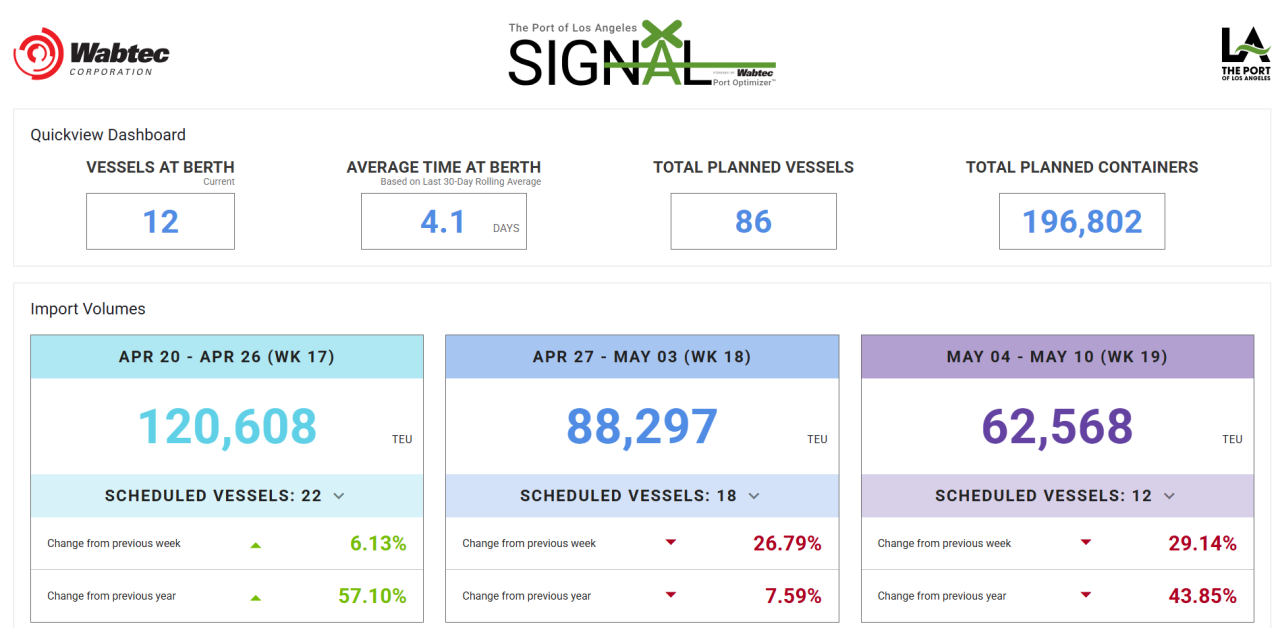This screenshot has height=628, width=1280.
Task: Select the Apr 27 - May 03 week header
Action: pos(642,357)
